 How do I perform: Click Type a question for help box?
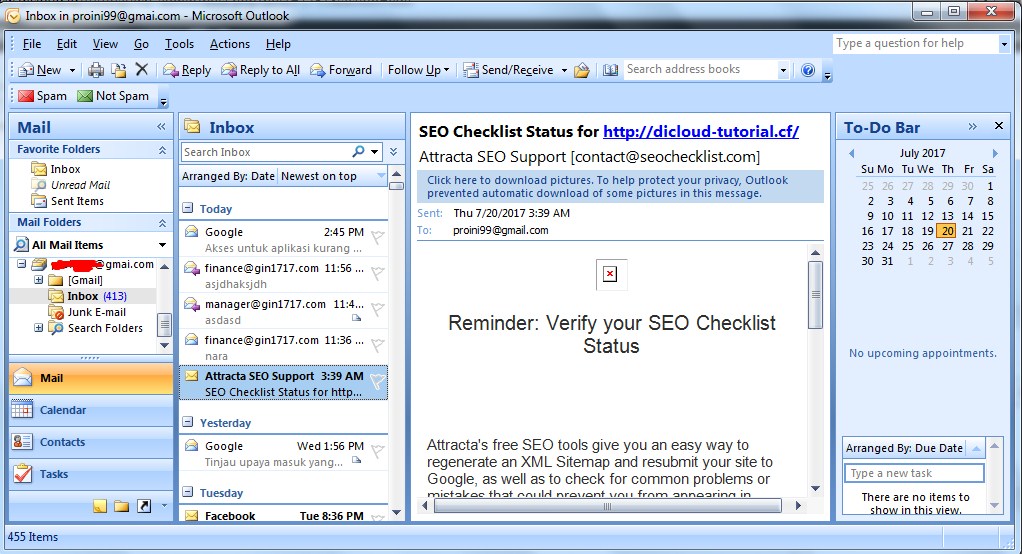click(916, 44)
